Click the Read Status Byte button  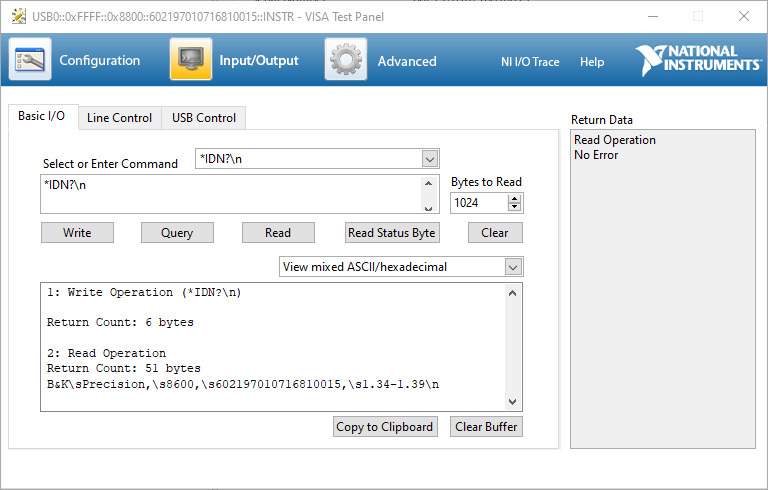coord(392,233)
